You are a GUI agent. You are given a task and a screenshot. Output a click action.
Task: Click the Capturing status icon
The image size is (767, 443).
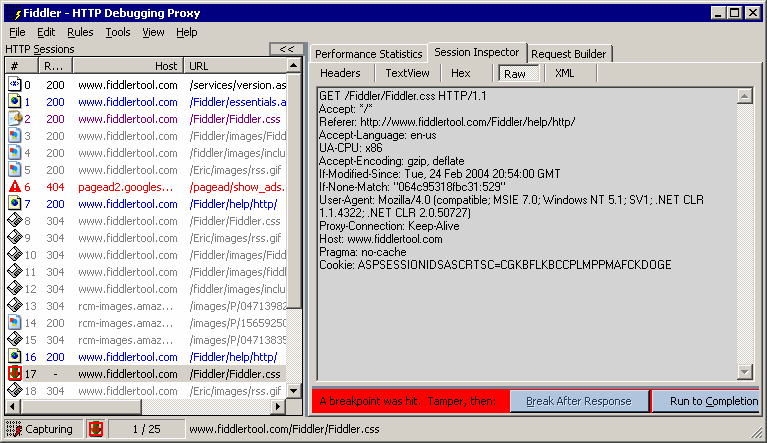pyautogui.click(x=14, y=429)
